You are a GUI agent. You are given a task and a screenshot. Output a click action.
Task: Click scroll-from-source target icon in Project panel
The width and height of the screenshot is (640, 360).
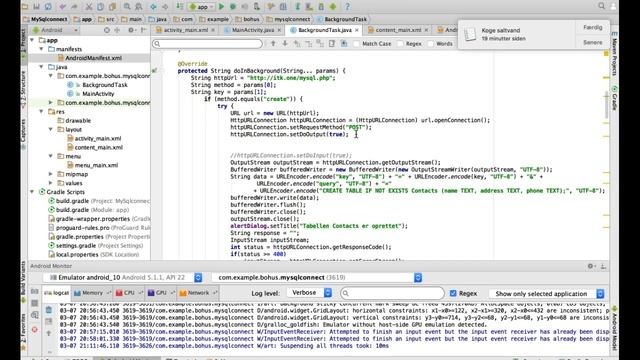click(x=107, y=30)
